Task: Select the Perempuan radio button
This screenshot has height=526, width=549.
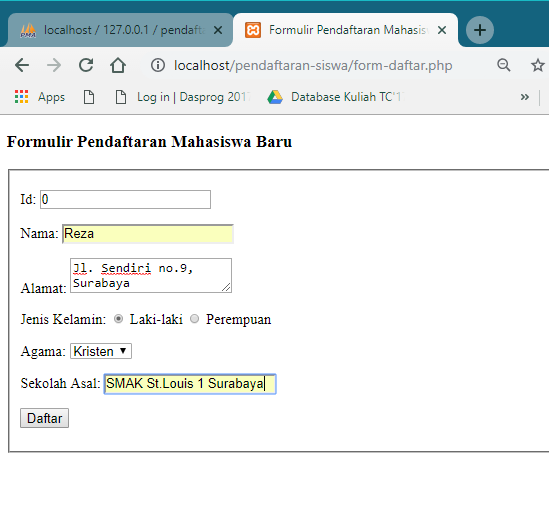Action: (194, 319)
